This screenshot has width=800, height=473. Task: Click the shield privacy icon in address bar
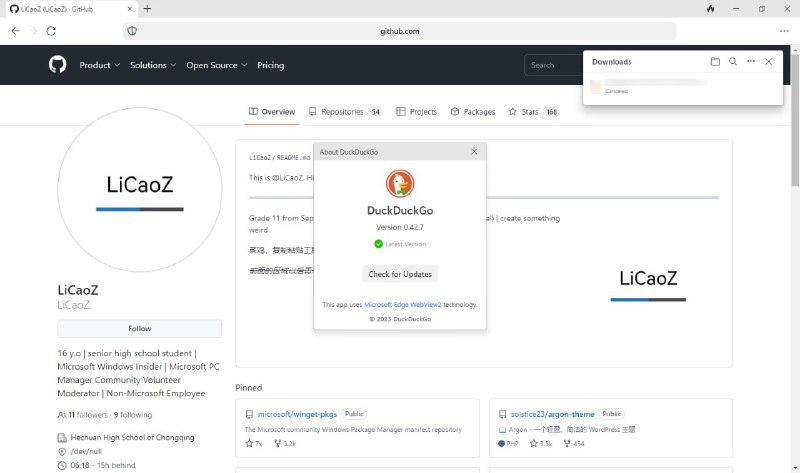pos(131,31)
